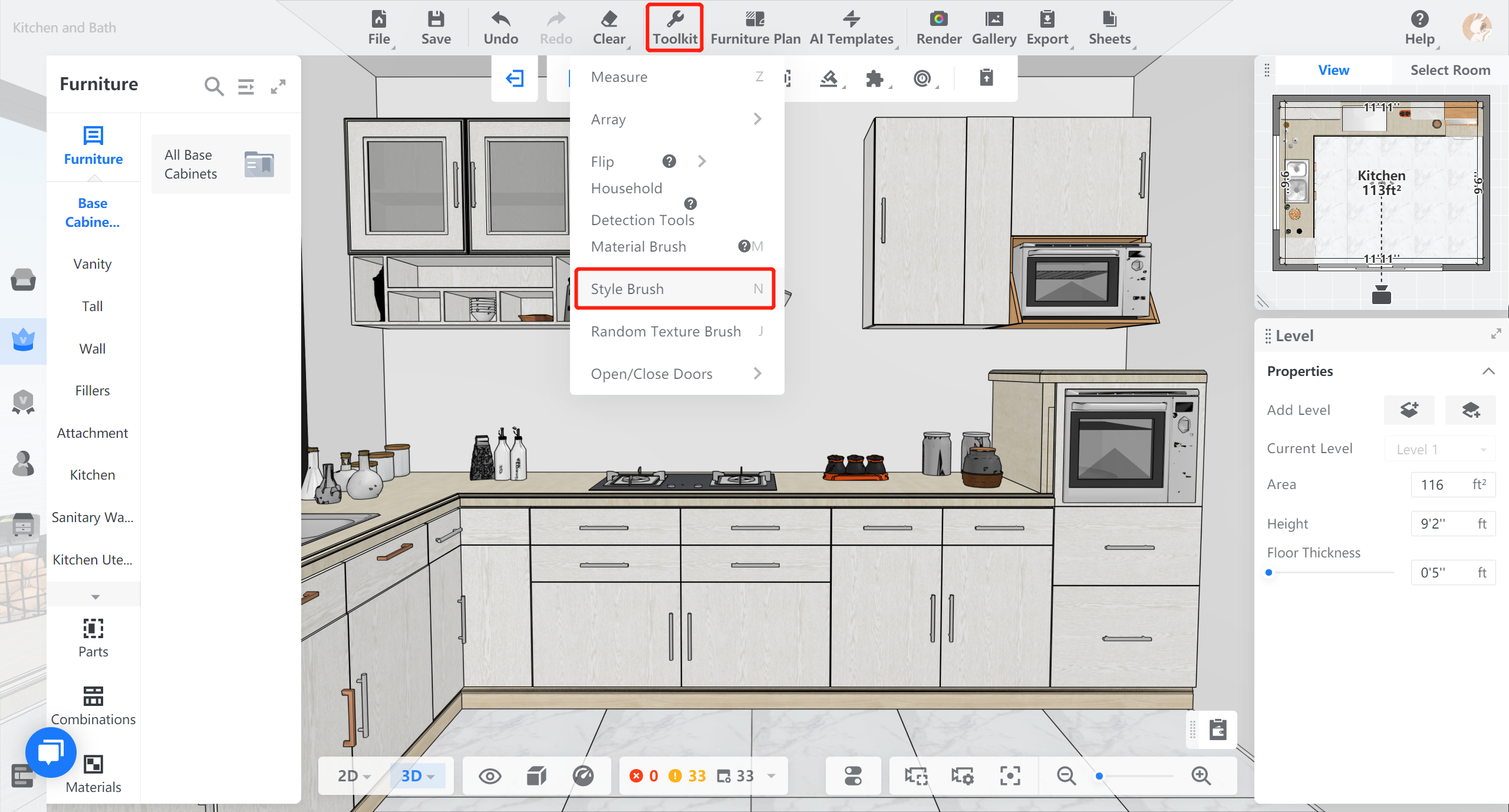1509x812 pixels.
Task: Switch to the Select Room tab
Action: (1449, 70)
